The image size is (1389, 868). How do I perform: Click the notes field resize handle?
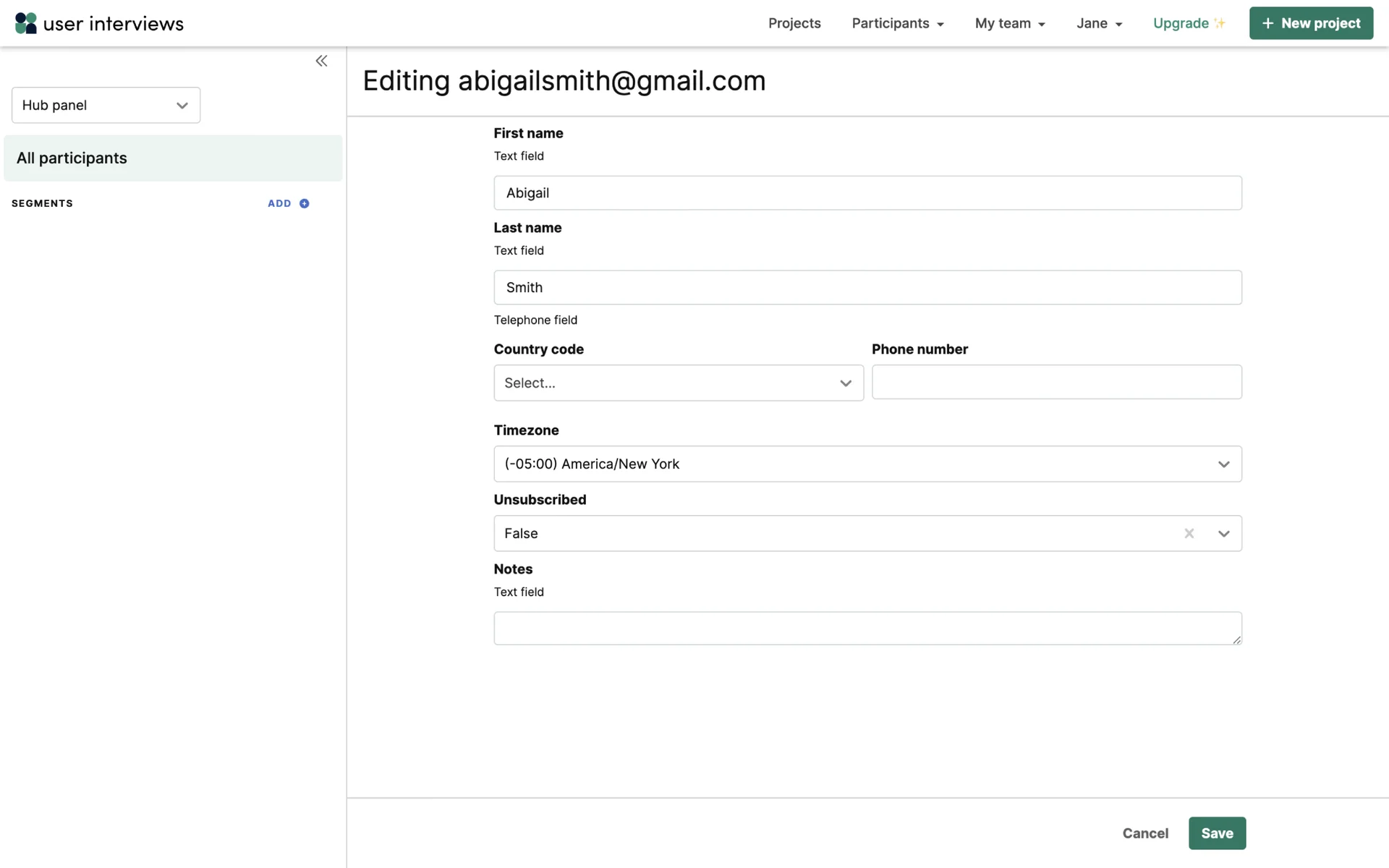(1236, 639)
